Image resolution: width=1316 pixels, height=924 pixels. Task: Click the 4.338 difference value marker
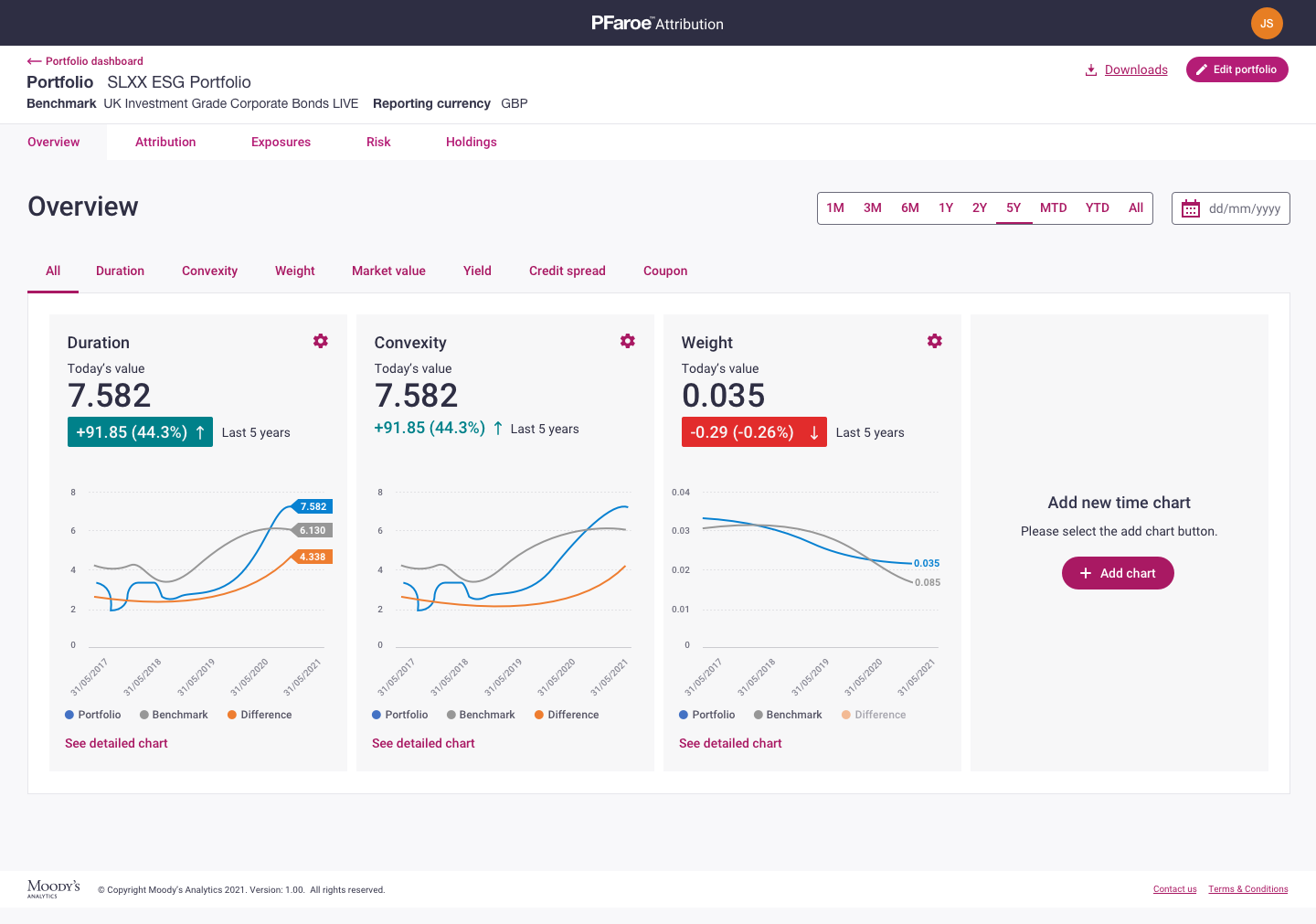click(x=312, y=557)
